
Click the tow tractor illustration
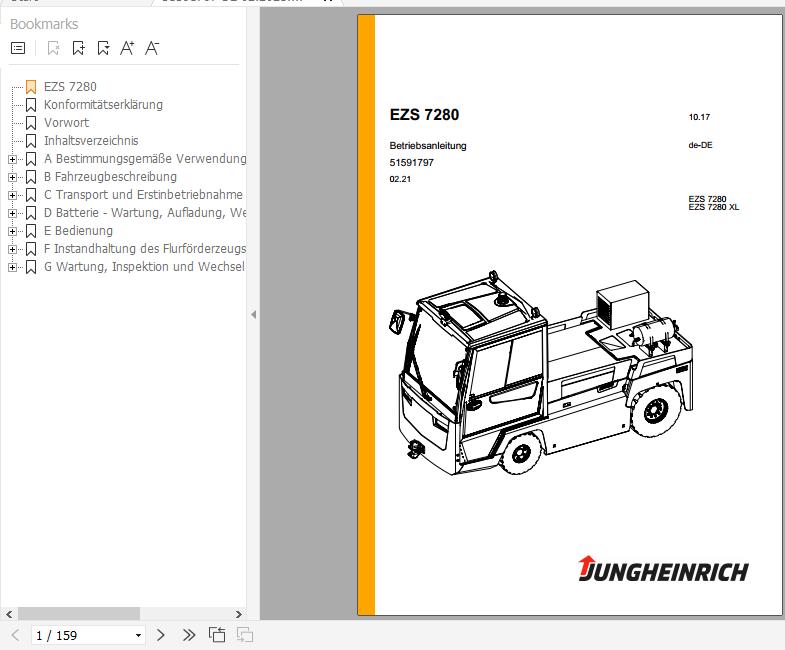click(541, 373)
